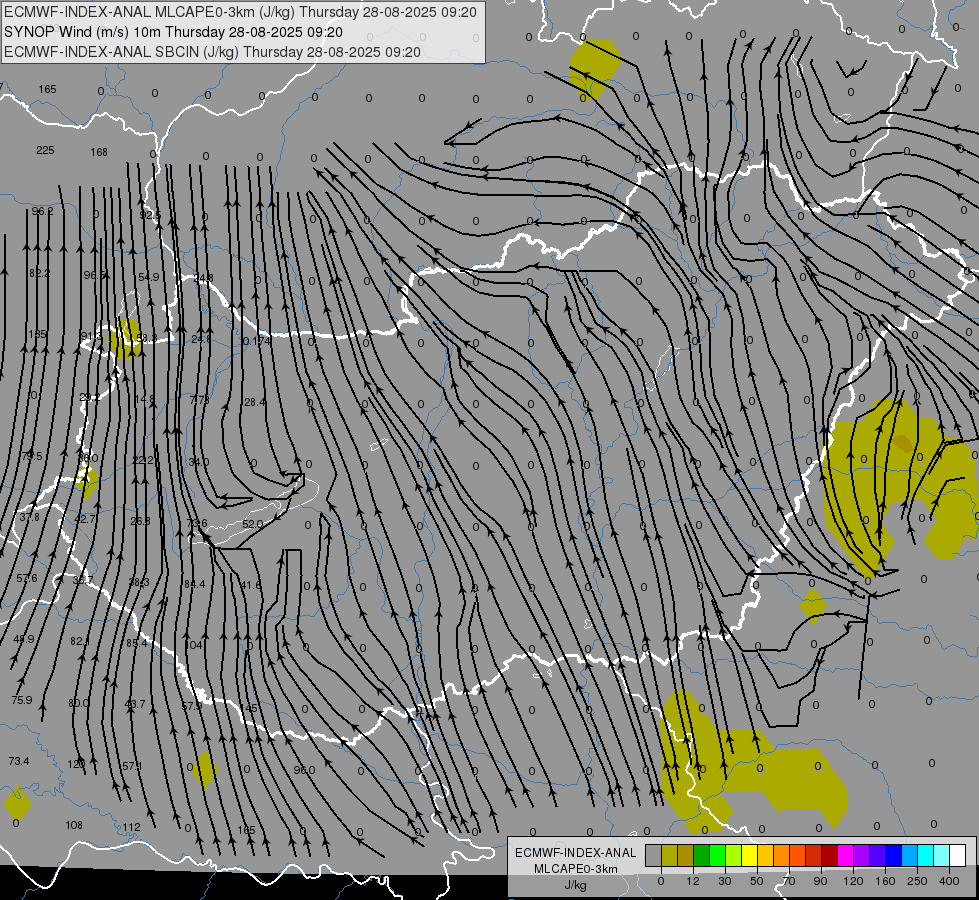Screen dimensions: 979x900
Task: Click the gray swatch in the MLCAPE legend
Action: point(654,856)
